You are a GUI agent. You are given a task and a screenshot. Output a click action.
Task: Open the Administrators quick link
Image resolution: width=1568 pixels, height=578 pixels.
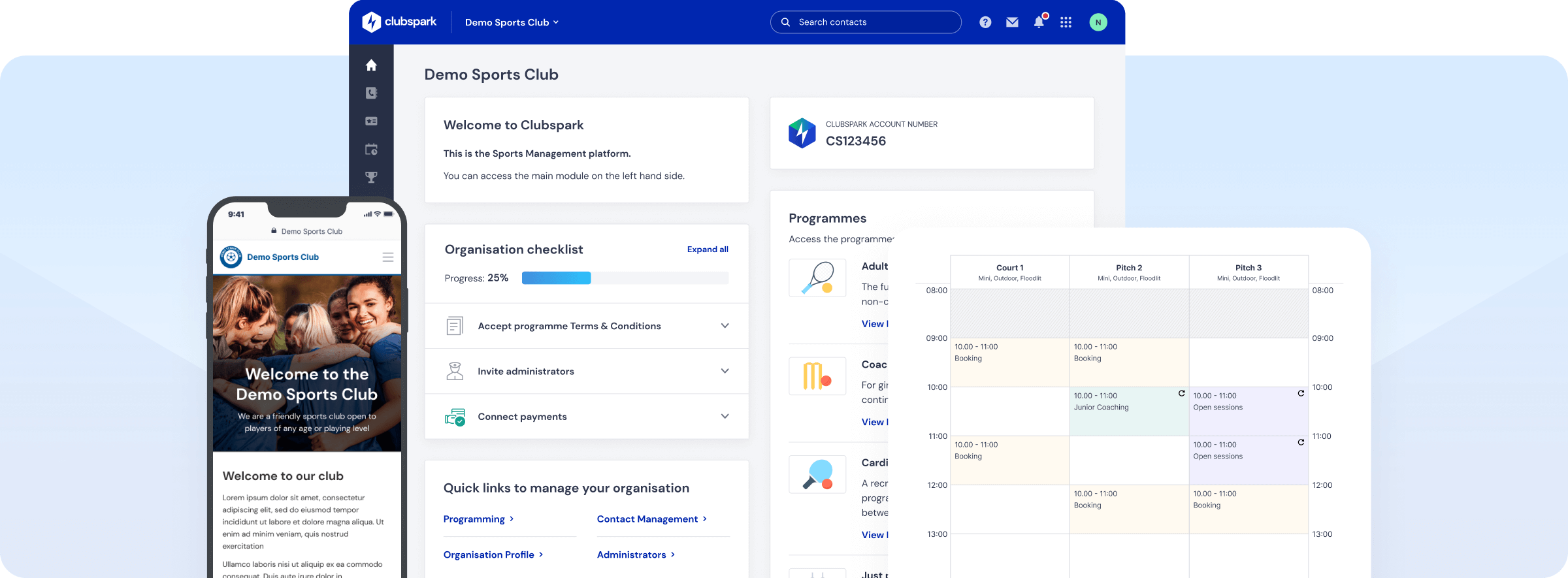(x=636, y=555)
